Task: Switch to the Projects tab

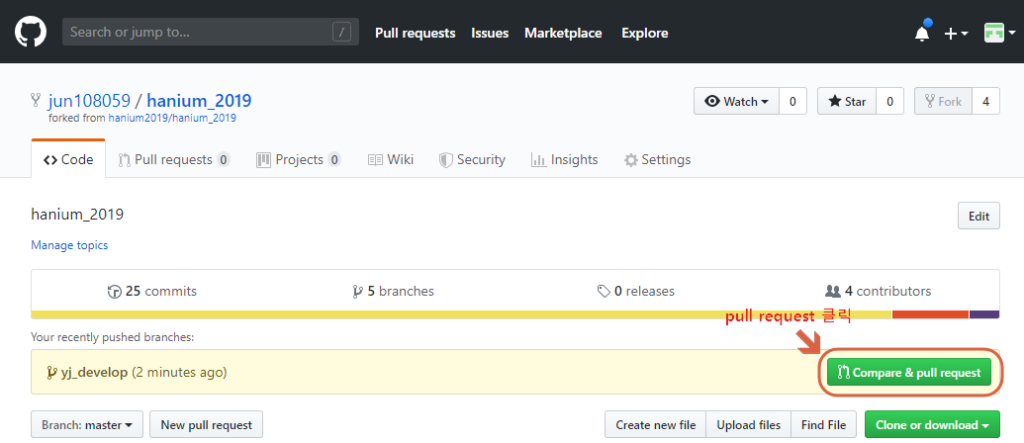Action: coord(298,159)
